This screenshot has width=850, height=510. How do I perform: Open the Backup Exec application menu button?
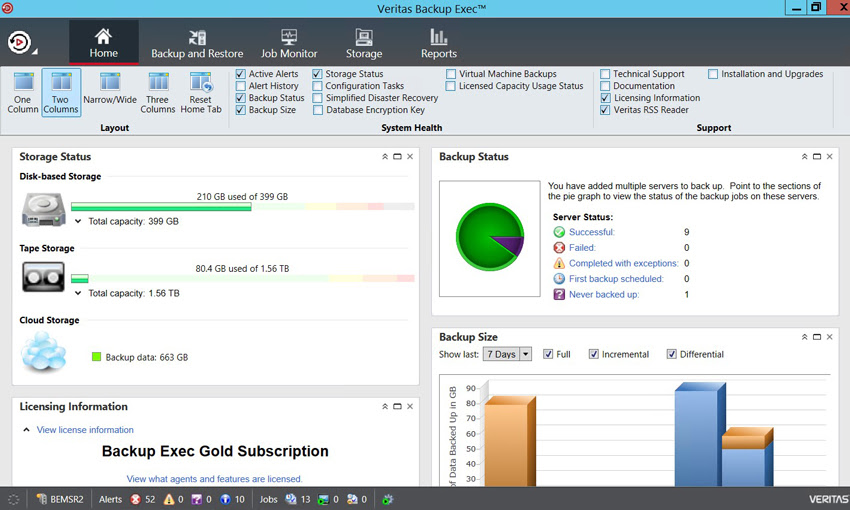point(20,43)
